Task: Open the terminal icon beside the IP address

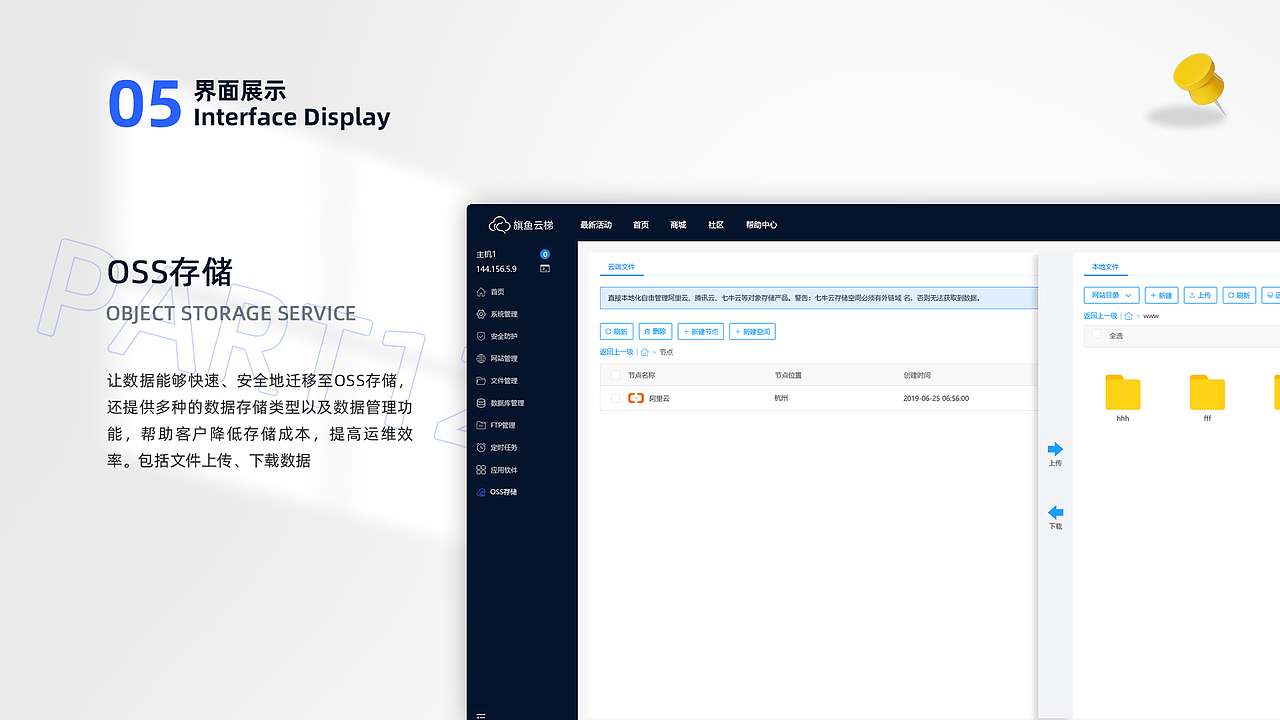Action: (x=545, y=269)
